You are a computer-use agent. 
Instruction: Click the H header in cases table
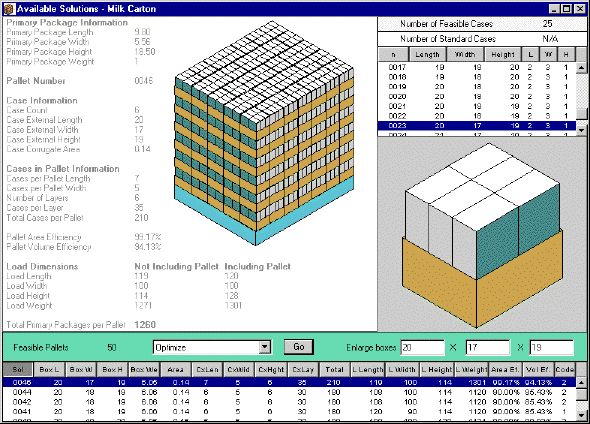[x=566, y=55]
